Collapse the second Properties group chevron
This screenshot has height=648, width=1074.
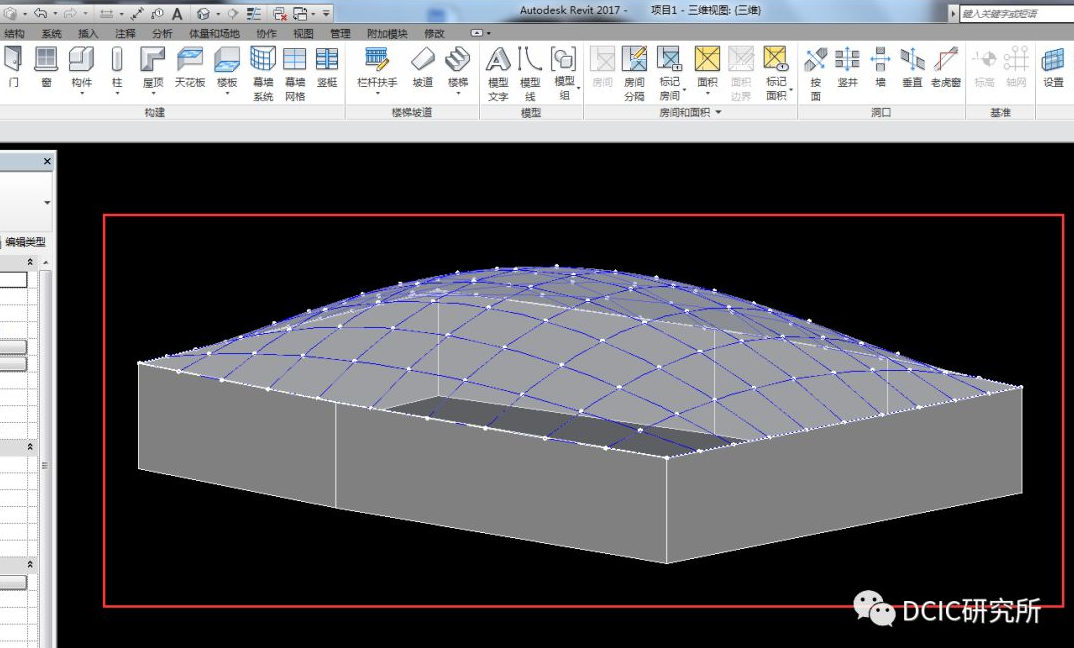coord(30,447)
